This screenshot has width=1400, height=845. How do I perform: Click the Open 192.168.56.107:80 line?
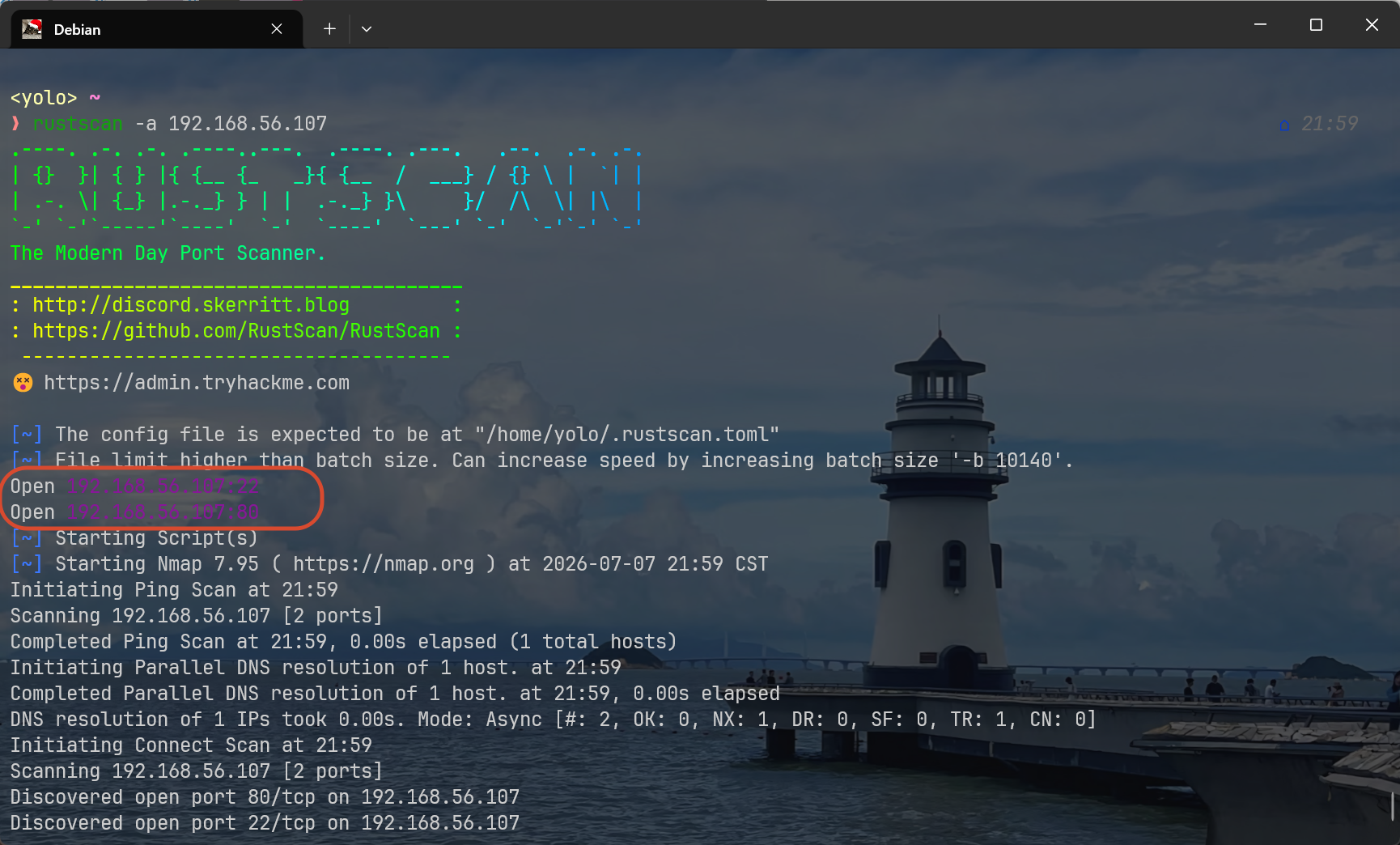coord(134,512)
